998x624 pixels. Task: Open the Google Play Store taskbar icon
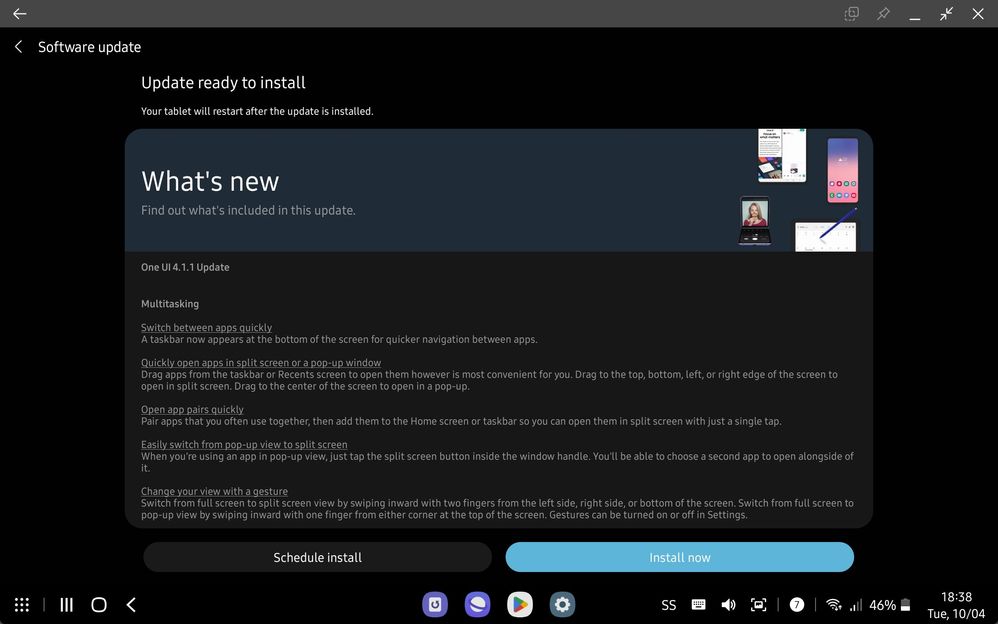point(520,604)
